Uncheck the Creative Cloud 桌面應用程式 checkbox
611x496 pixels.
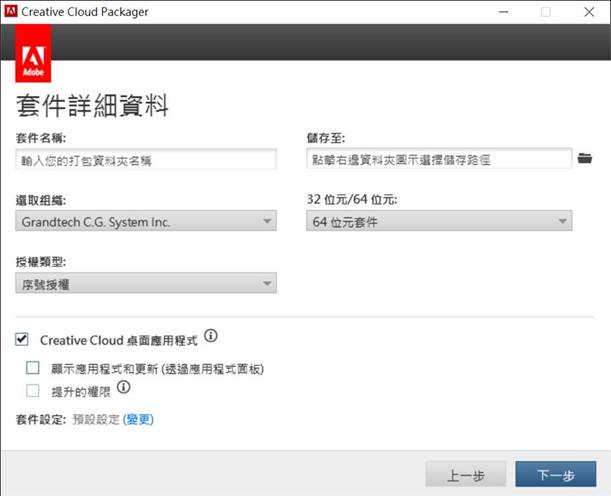pyautogui.click(x=22, y=339)
